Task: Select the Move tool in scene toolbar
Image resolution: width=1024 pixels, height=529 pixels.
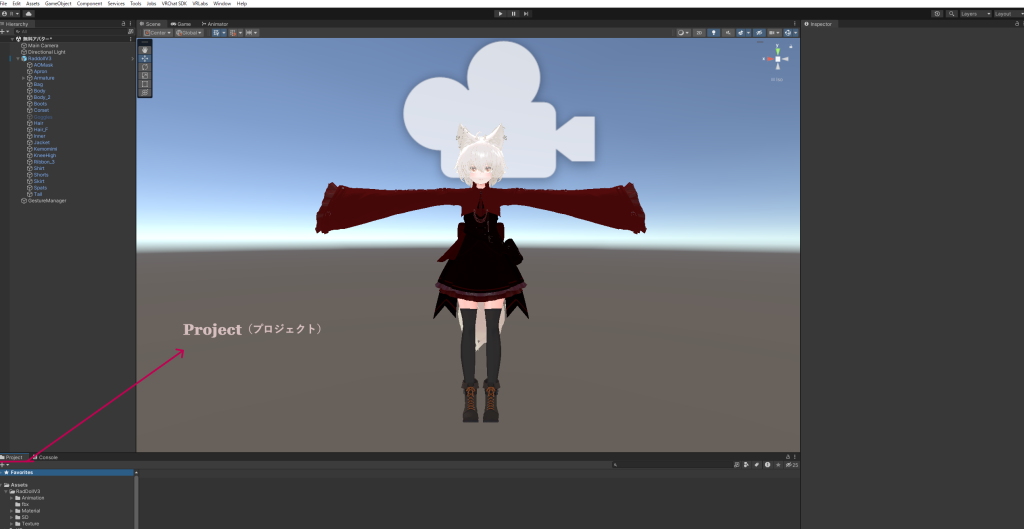Action: click(145, 59)
